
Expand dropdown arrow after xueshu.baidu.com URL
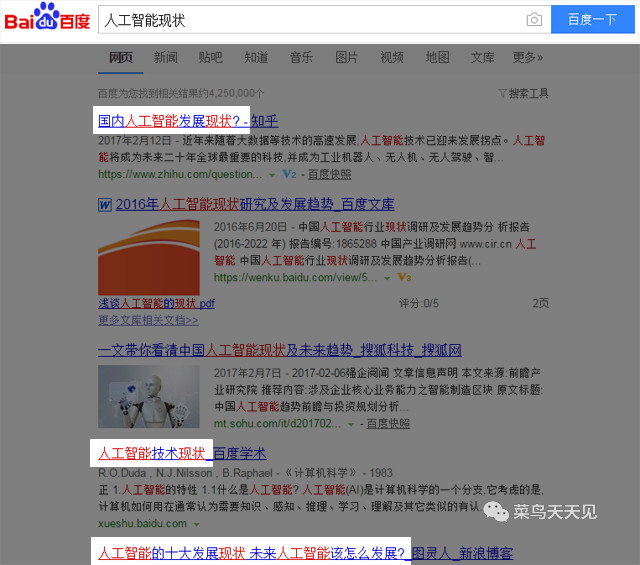coord(197,524)
